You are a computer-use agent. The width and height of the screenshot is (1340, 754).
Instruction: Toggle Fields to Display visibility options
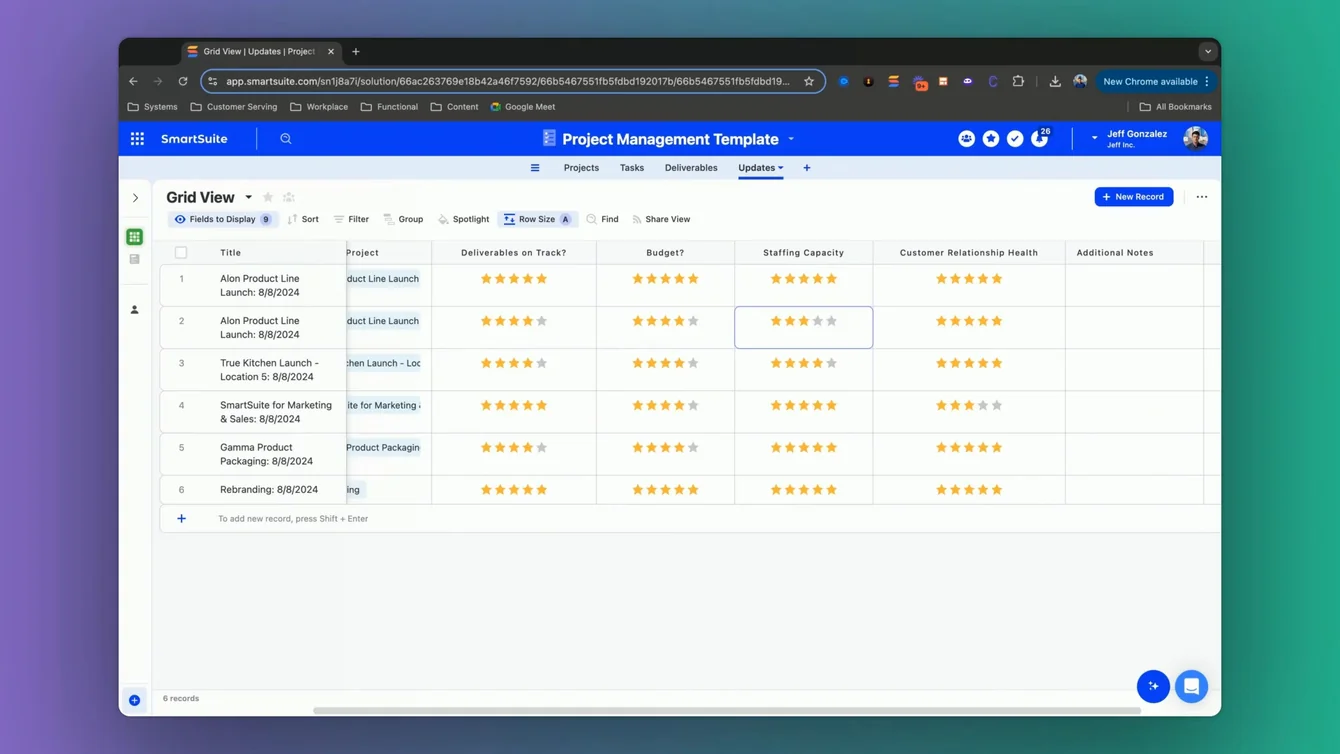coord(222,219)
